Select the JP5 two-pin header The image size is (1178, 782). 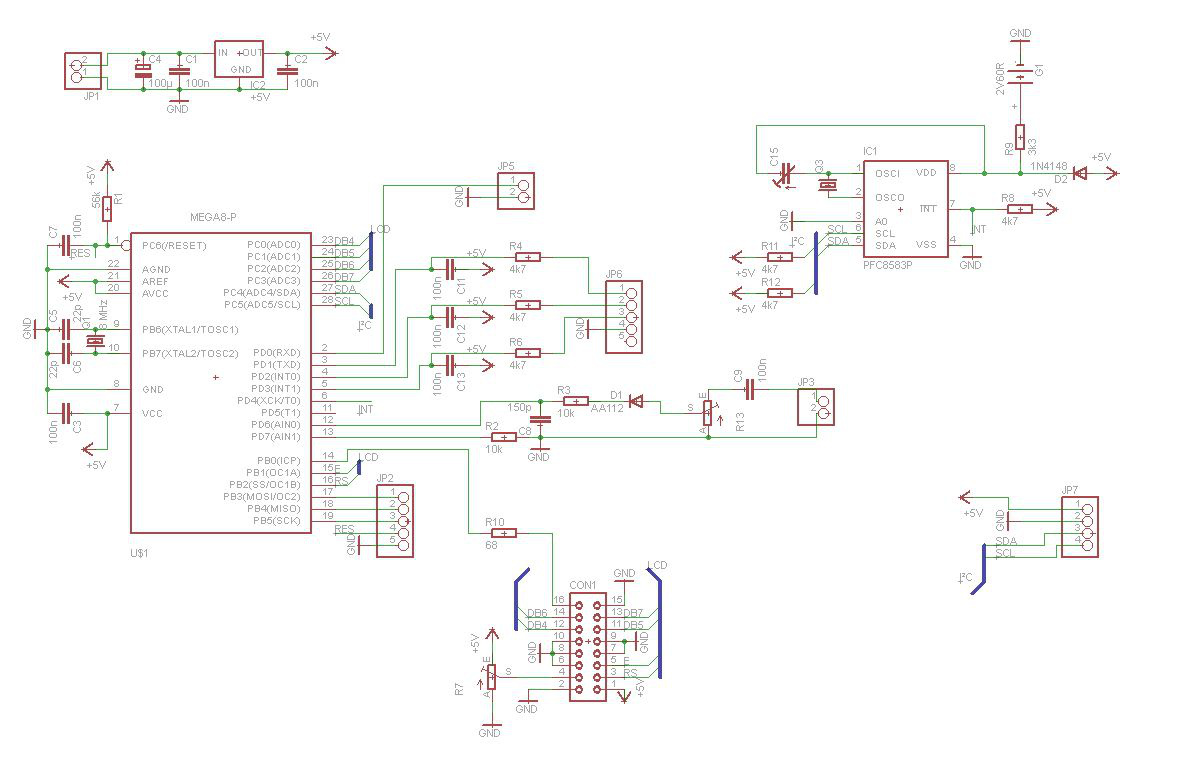pos(515,191)
